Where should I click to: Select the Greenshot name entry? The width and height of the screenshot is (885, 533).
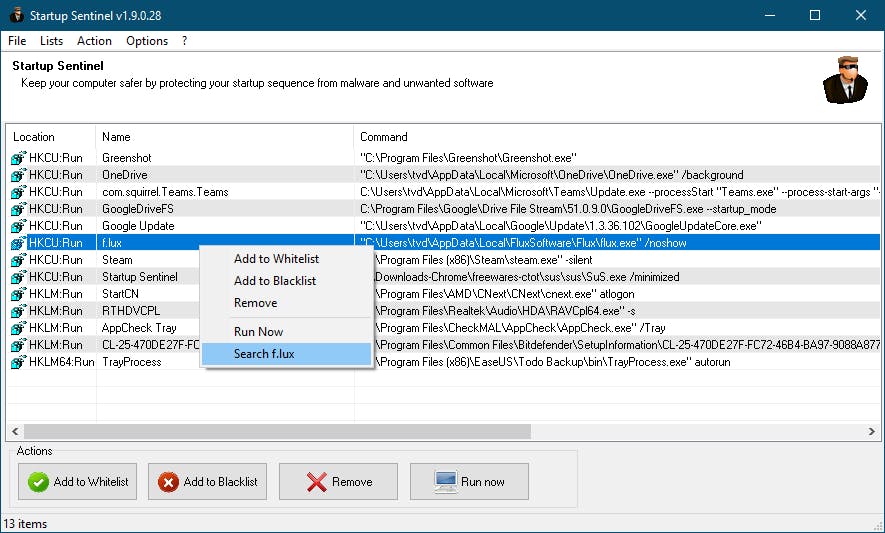pyautogui.click(x=126, y=158)
